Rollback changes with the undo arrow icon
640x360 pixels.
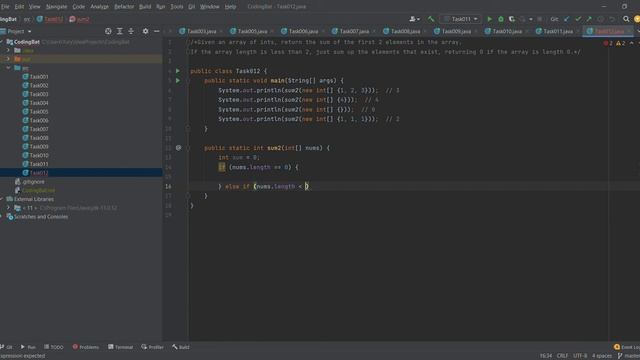pos(612,19)
